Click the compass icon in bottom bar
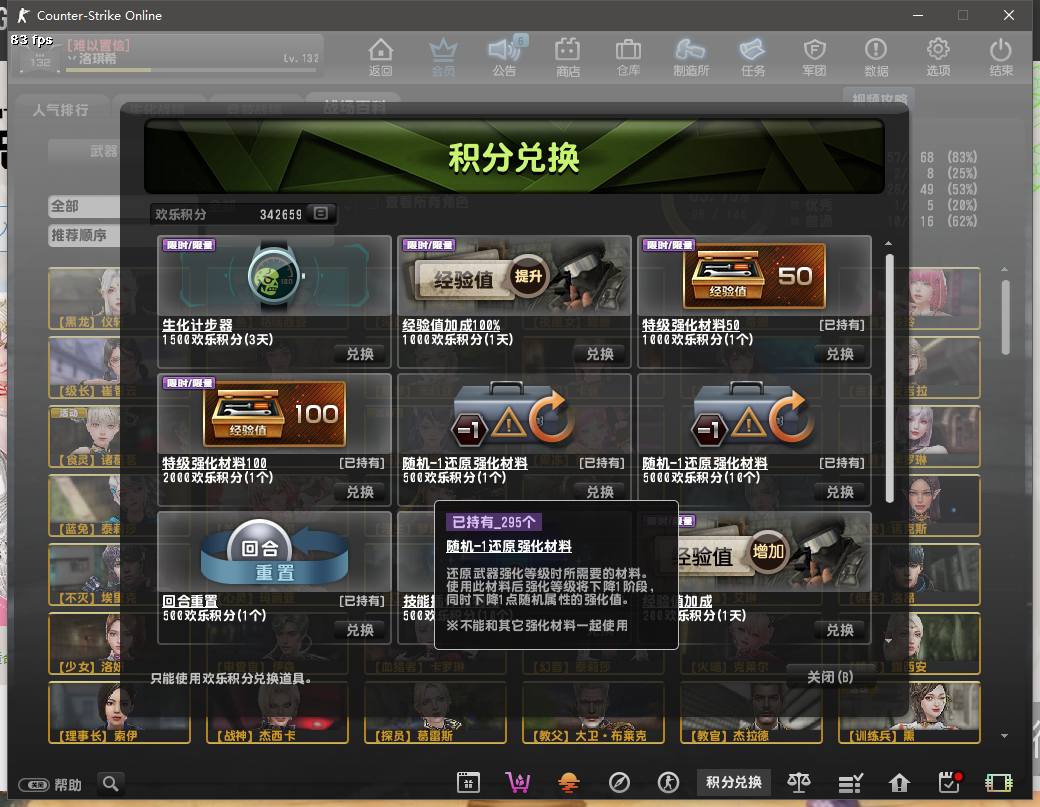The width and height of the screenshot is (1040, 807). pyautogui.click(x=619, y=782)
